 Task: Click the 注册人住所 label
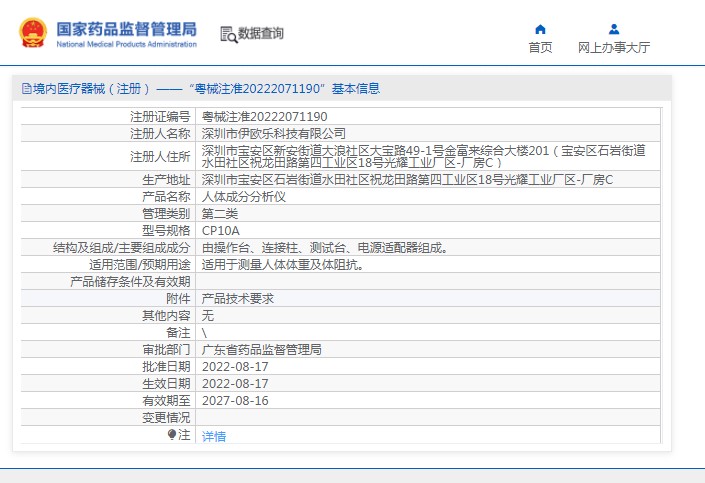pyautogui.click(x=160, y=157)
